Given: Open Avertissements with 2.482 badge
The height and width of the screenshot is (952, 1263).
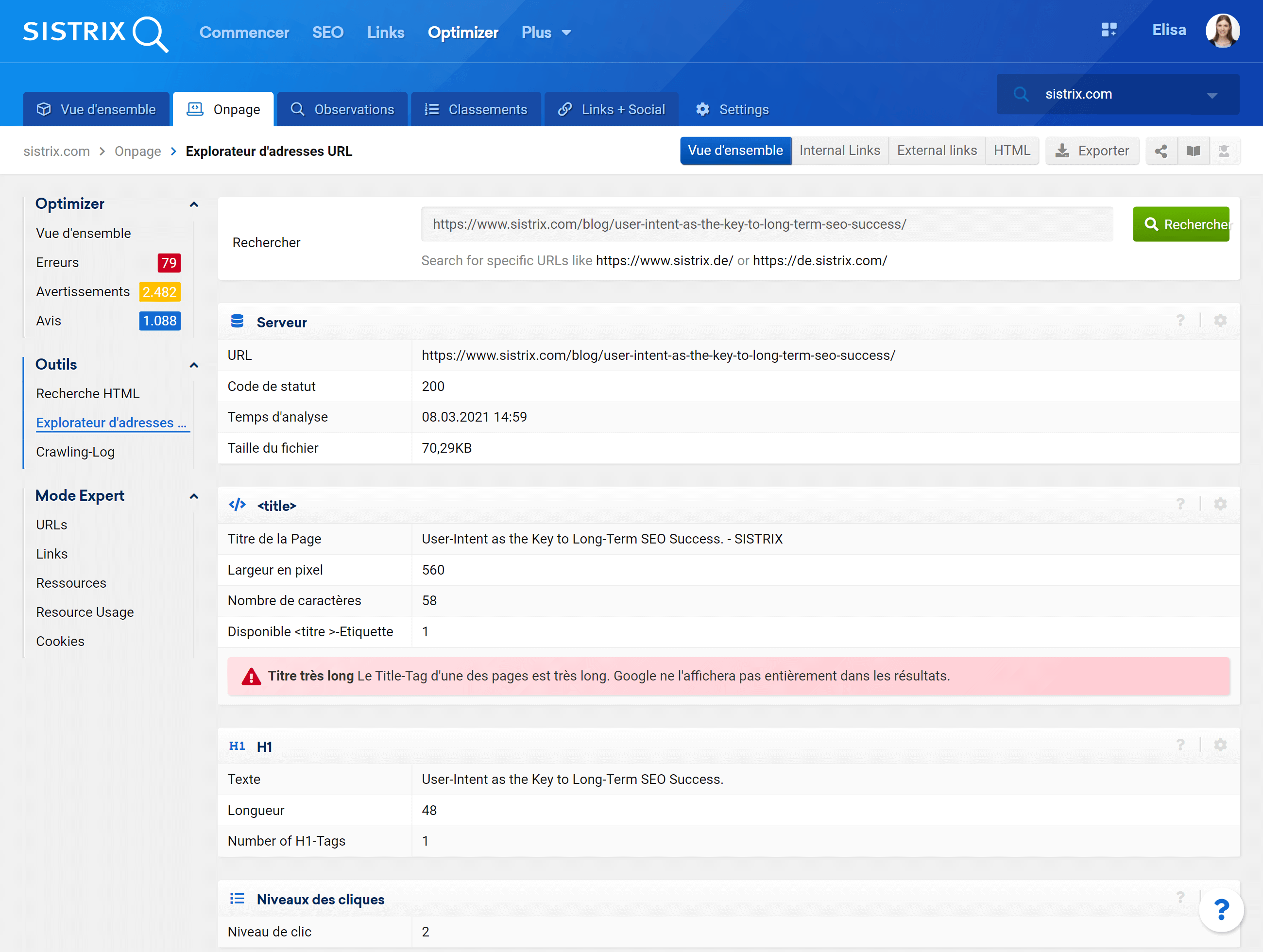Looking at the screenshot, I should pyautogui.click(x=108, y=291).
